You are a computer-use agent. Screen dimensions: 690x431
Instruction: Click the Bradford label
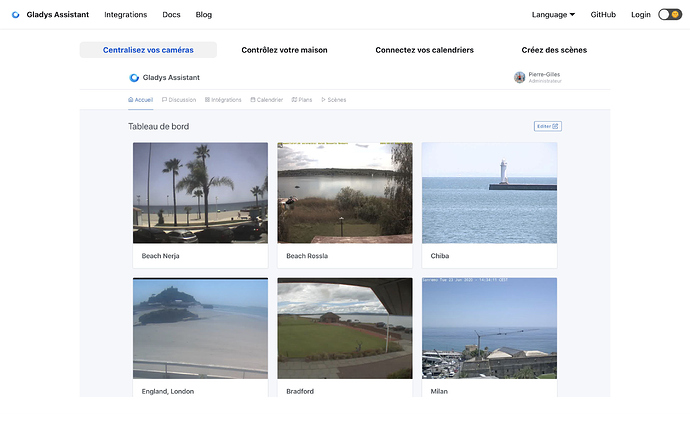[x=300, y=391]
